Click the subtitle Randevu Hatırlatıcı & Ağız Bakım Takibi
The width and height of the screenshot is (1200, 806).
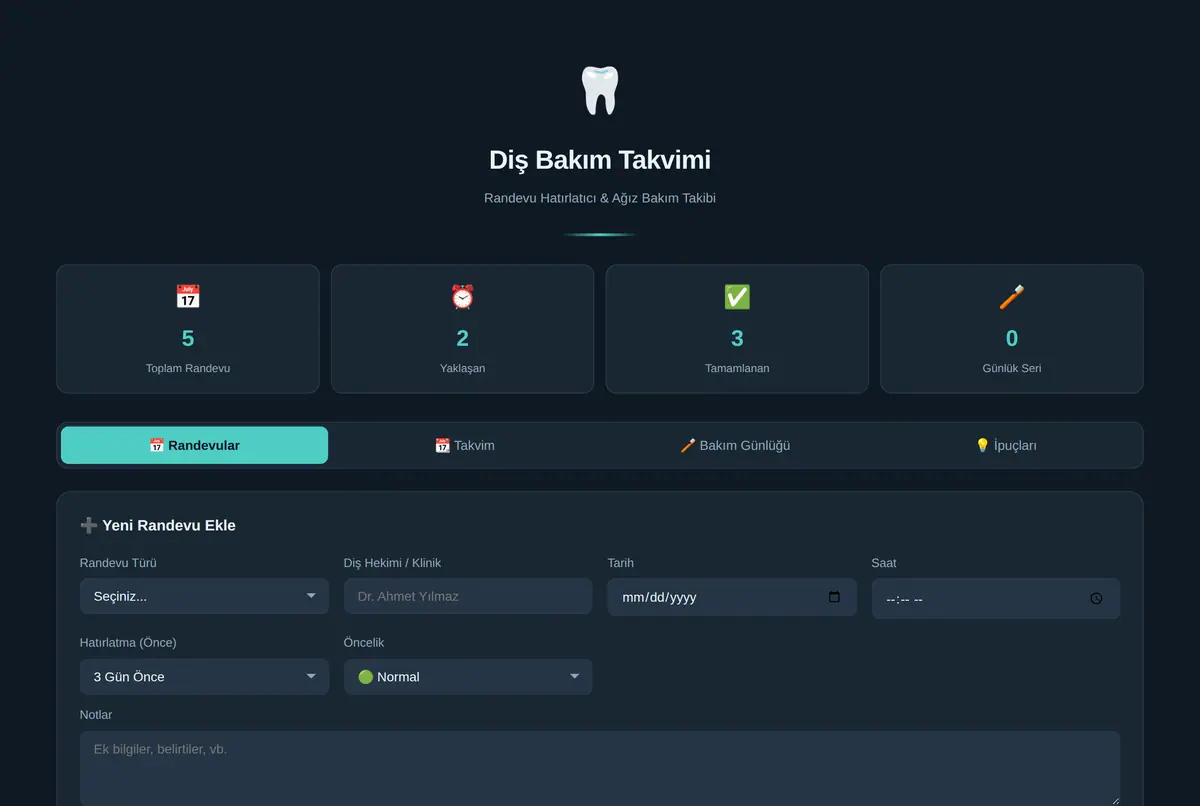pos(600,198)
